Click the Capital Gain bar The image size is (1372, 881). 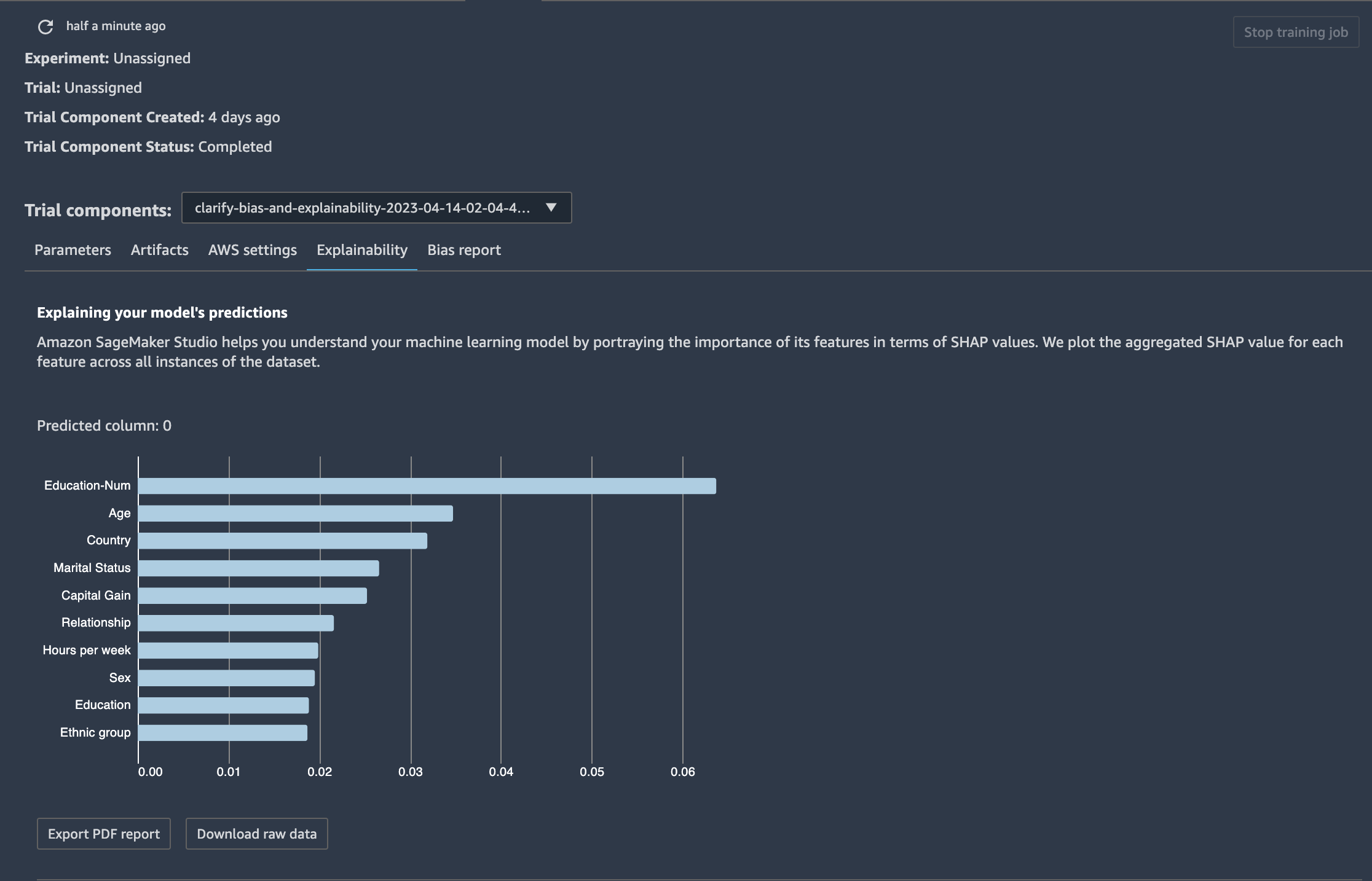click(x=253, y=596)
